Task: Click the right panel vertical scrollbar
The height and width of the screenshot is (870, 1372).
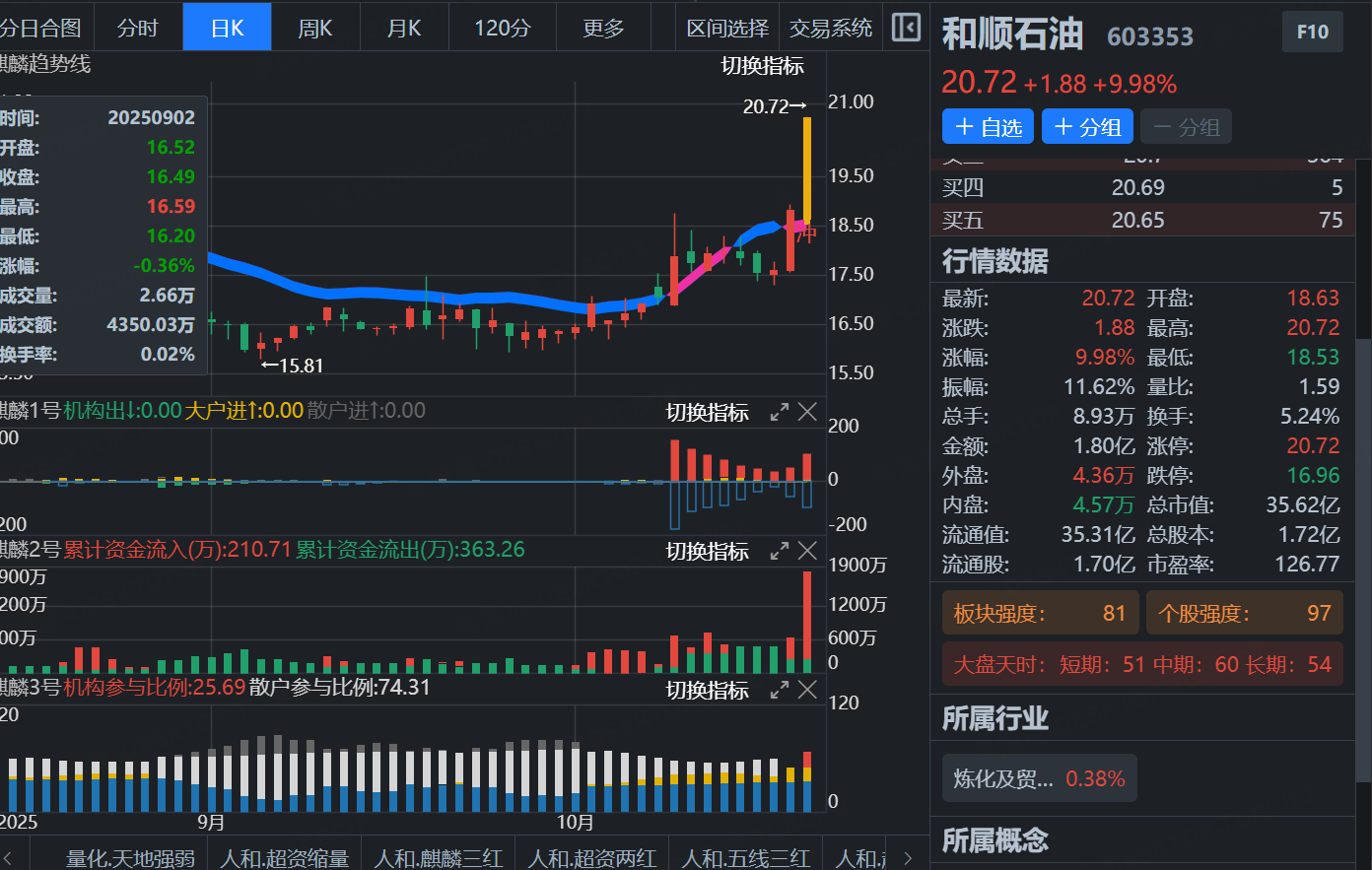Action: [1363, 493]
